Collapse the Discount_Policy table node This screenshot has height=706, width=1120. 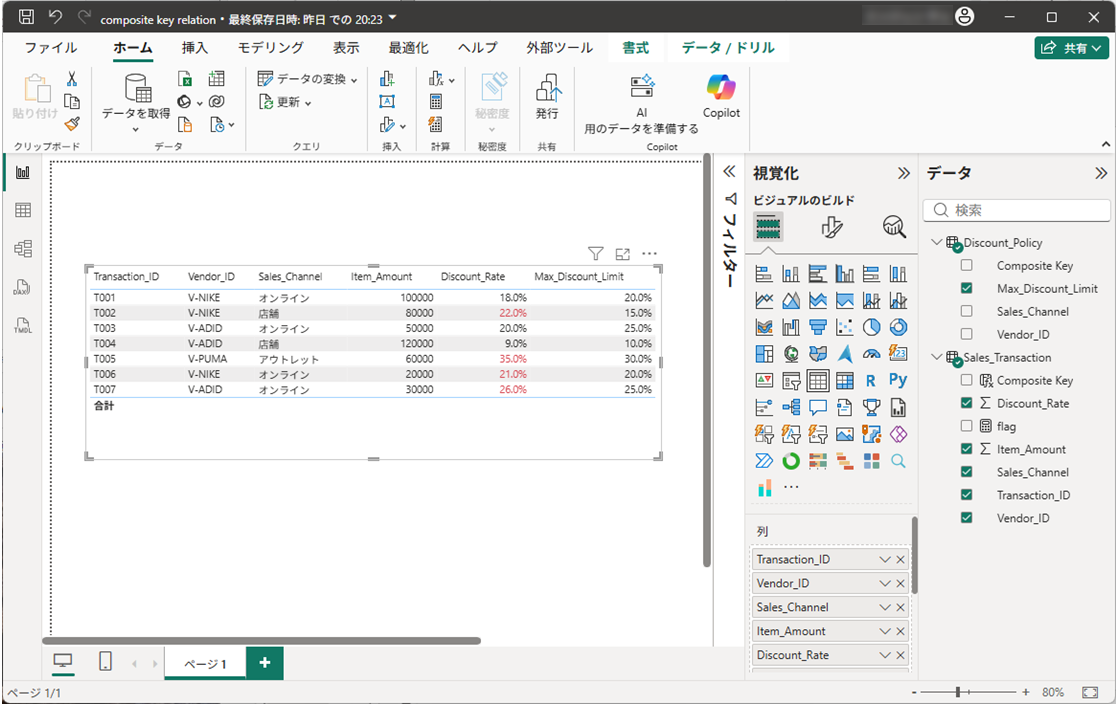936,243
